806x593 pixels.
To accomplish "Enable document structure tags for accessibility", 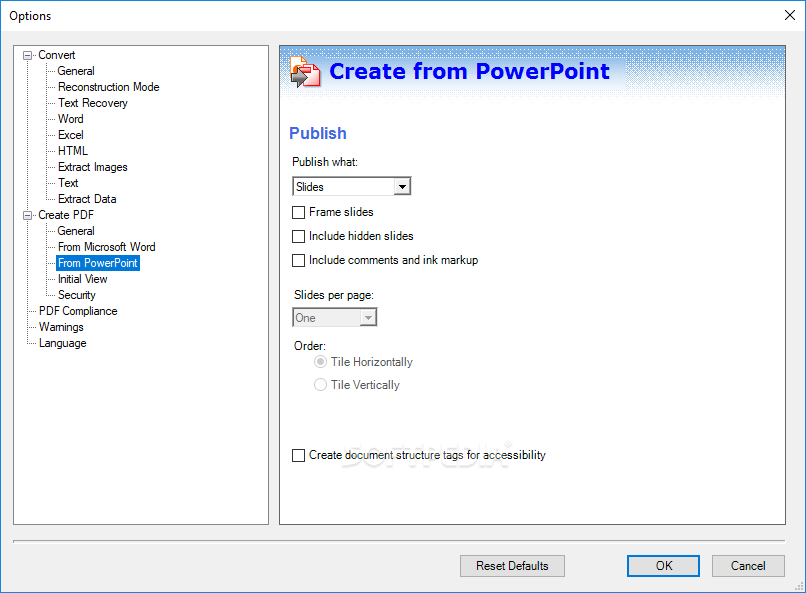I will [x=298, y=455].
